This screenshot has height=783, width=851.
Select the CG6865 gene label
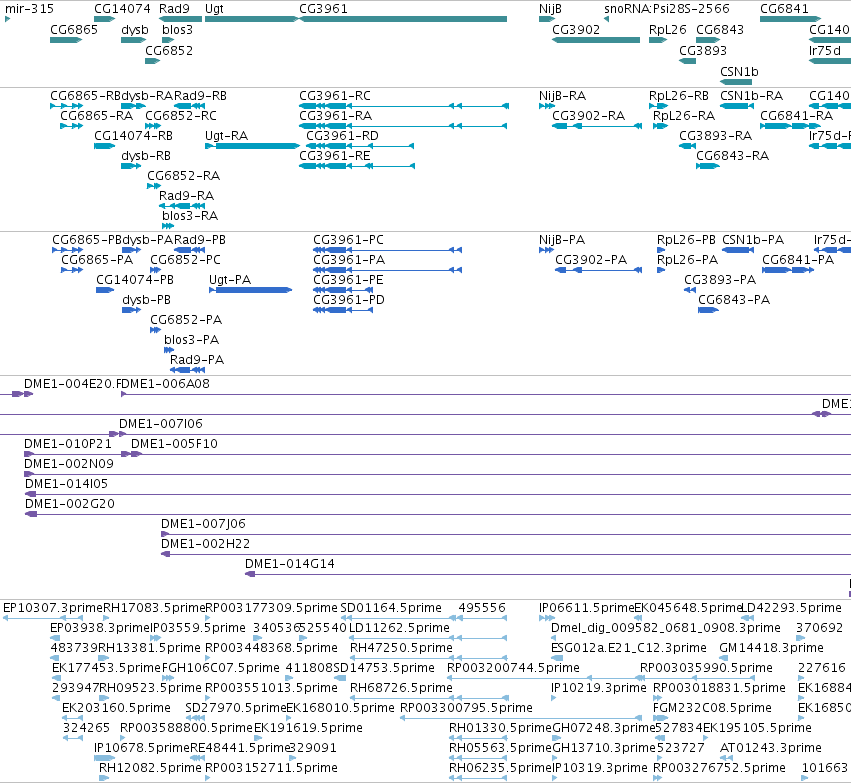click(x=74, y=29)
